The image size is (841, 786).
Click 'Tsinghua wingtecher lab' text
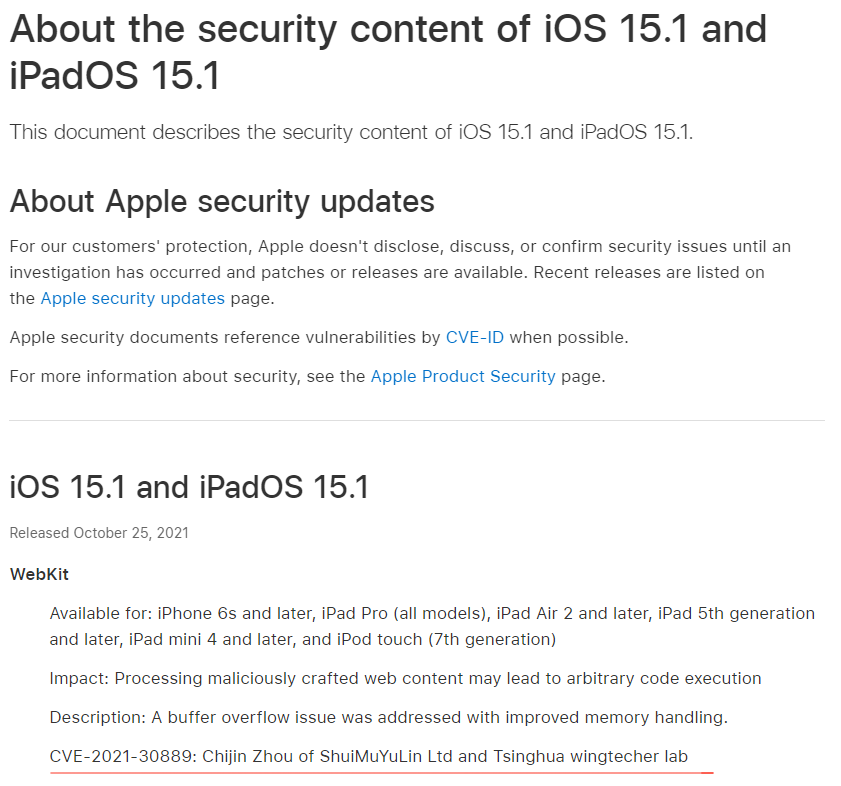point(590,756)
